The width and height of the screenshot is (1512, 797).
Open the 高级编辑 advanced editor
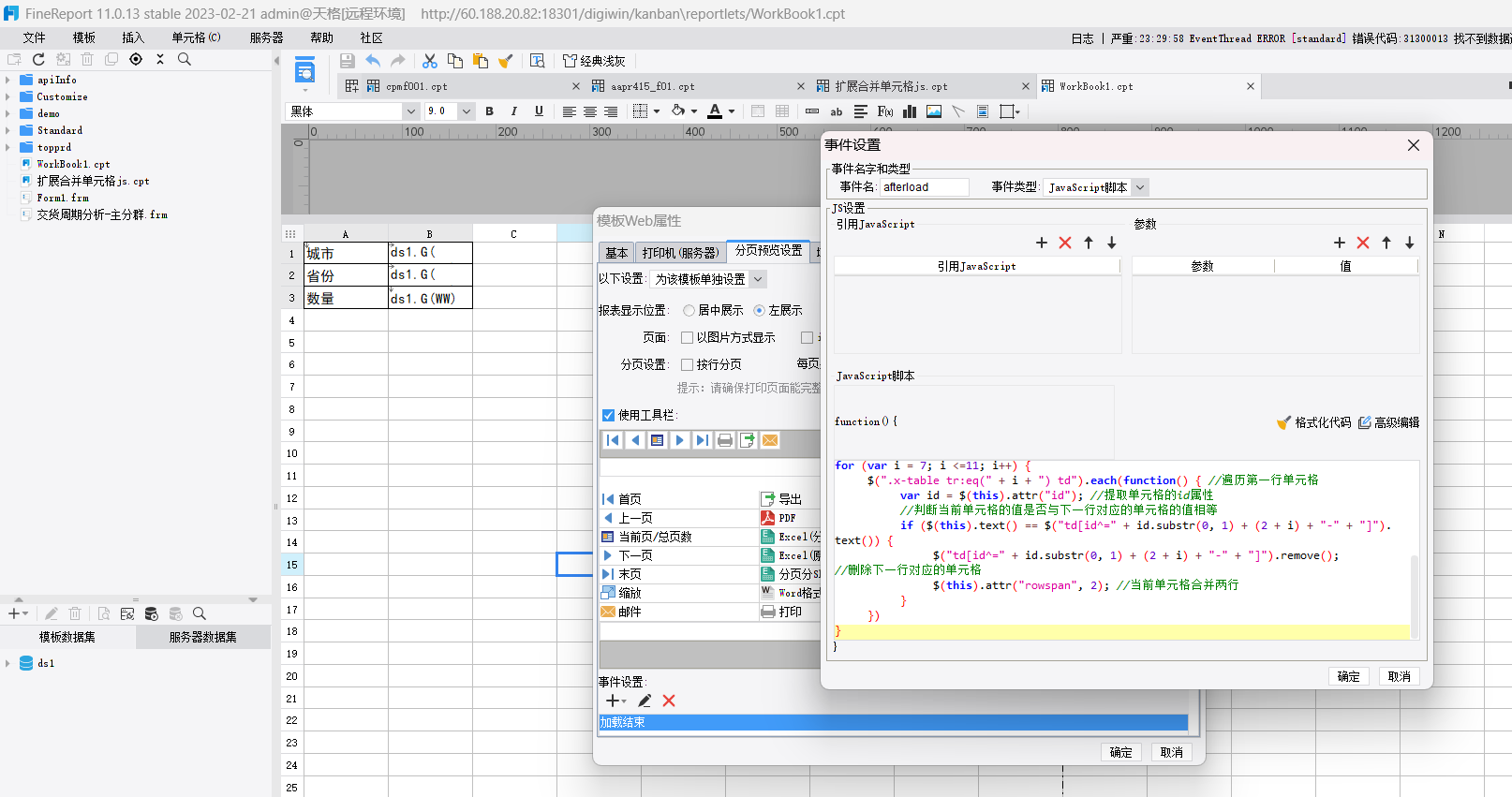click(x=1389, y=422)
